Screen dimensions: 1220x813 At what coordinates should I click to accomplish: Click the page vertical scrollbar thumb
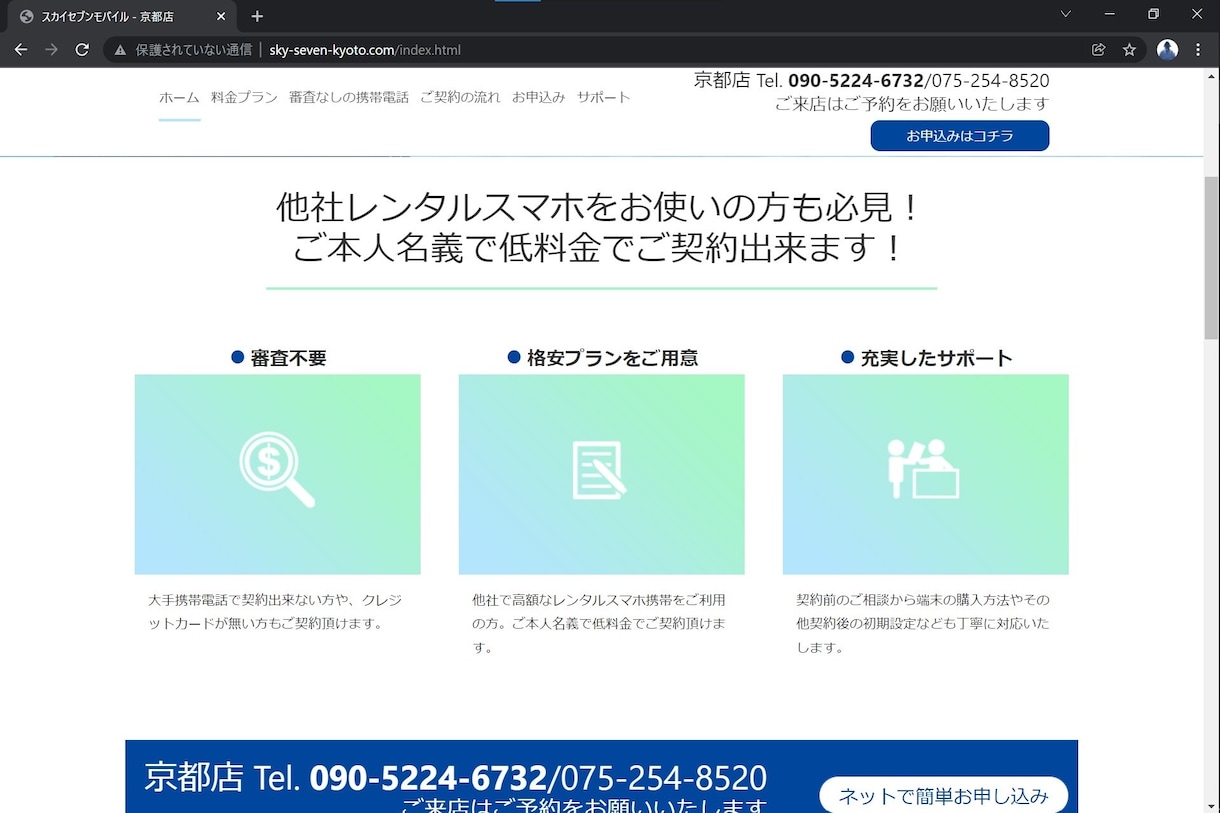pos(1211,258)
